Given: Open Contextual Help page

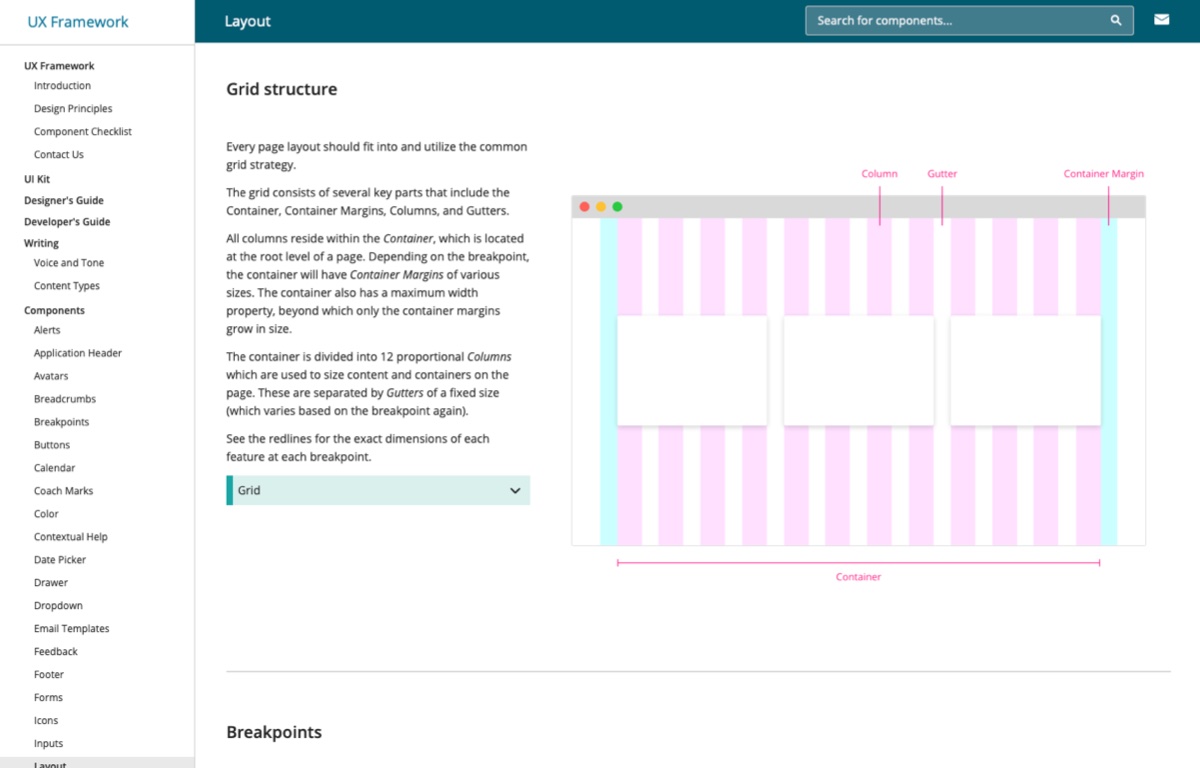Looking at the screenshot, I should coord(71,537).
